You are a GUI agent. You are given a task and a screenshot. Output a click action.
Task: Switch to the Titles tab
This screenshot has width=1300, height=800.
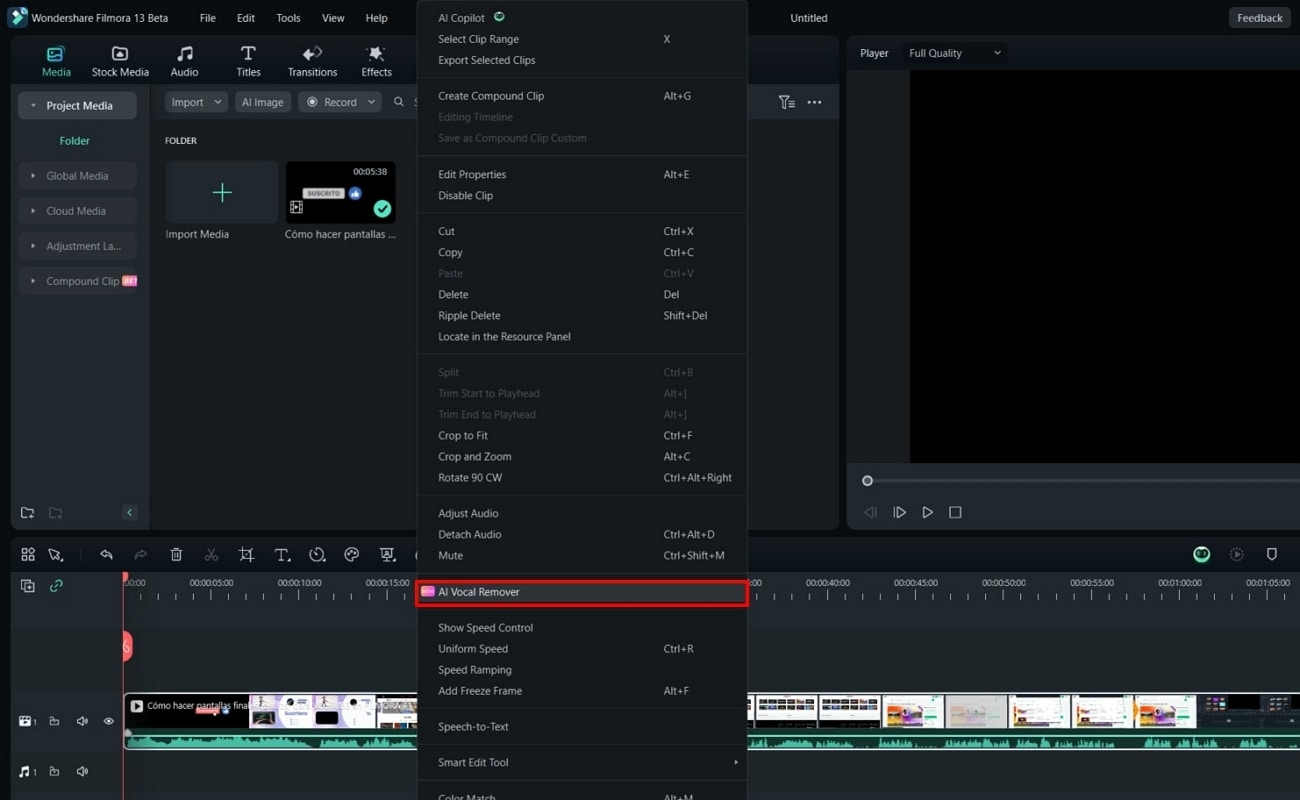coord(248,61)
